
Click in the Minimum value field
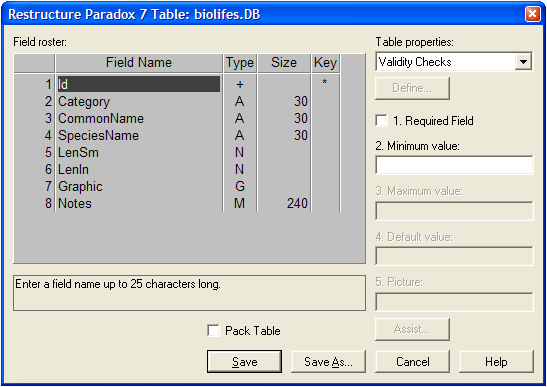pyautogui.click(x=454, y=165)
